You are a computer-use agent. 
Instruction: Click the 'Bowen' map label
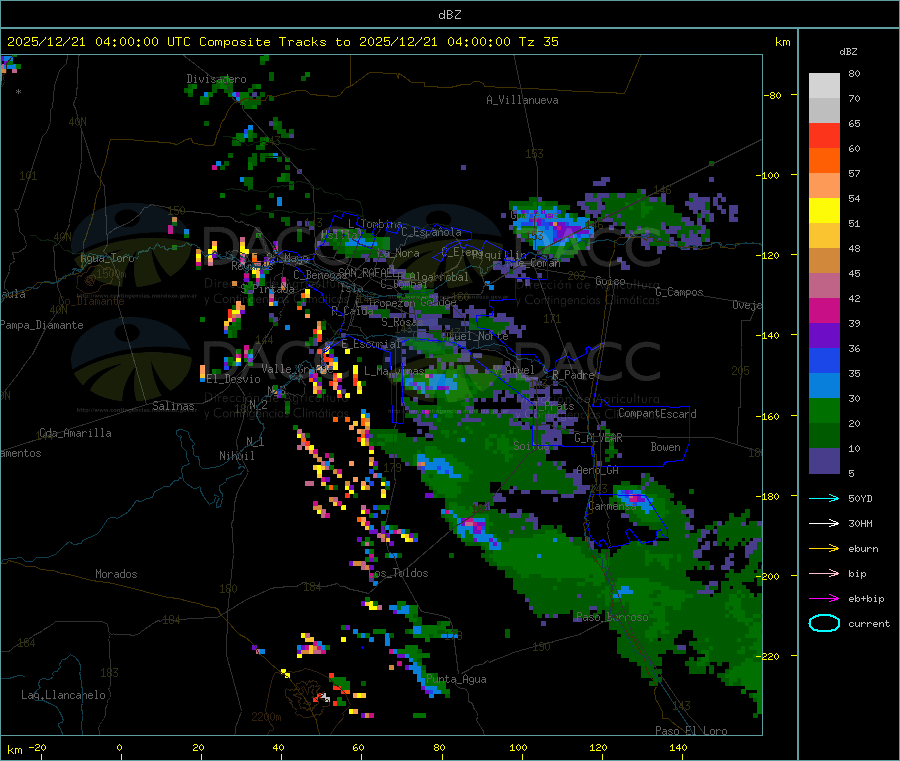(x=665, y=446)
